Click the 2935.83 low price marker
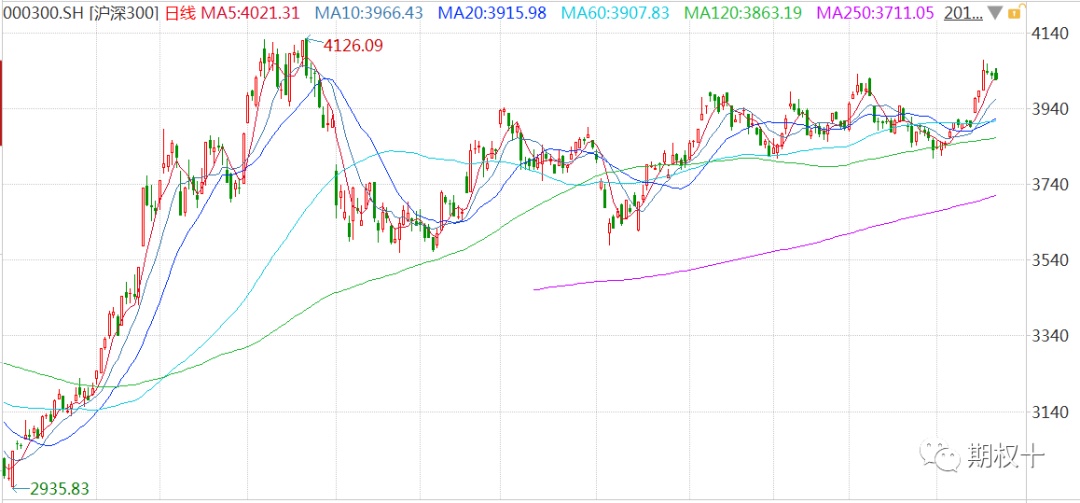The width and height of the screenshot is (1080, 503). (x=59, y=489)
